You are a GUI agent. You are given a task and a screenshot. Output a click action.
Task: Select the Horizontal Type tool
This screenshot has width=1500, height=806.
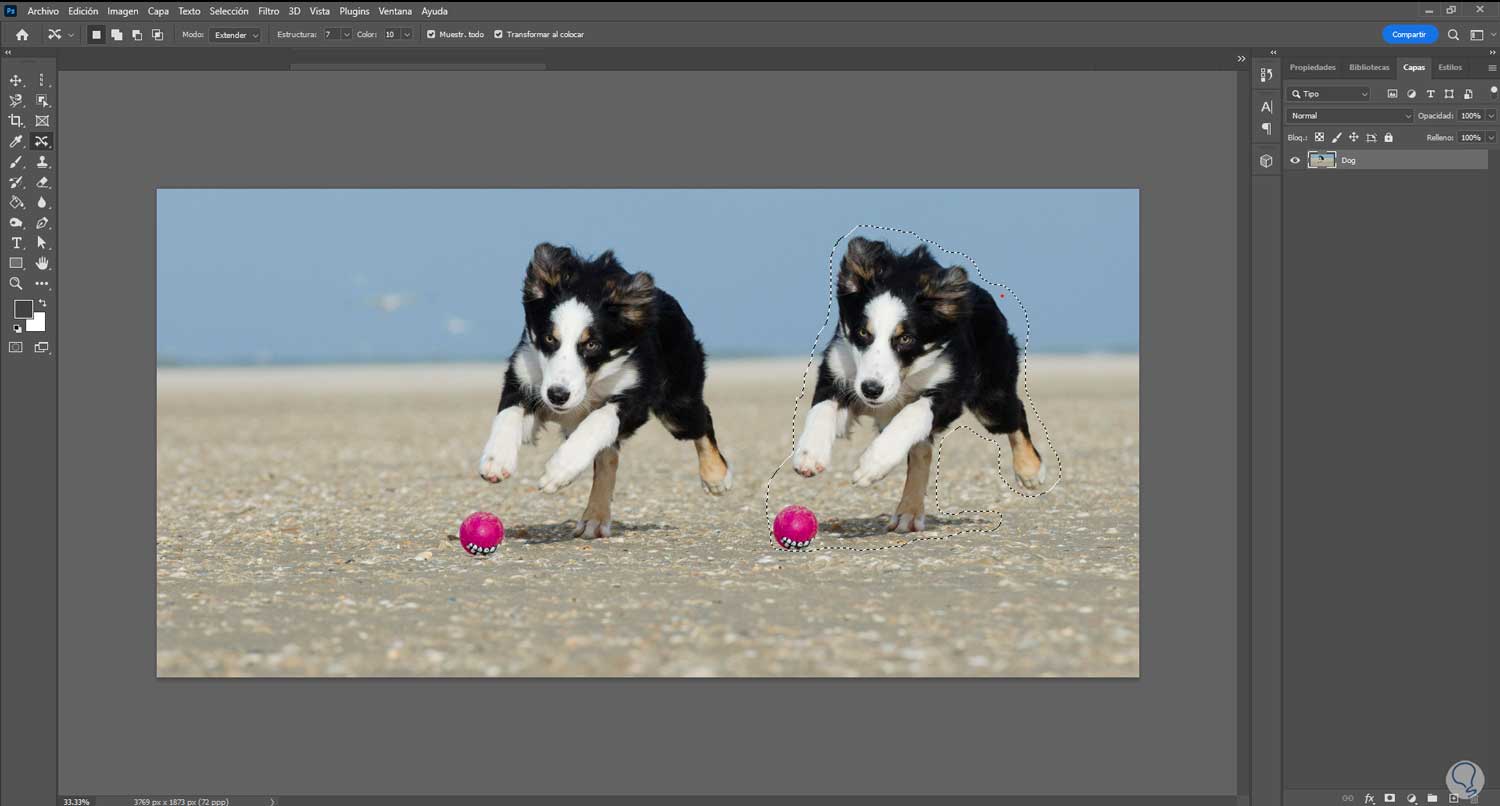click(x=16, y=243)
